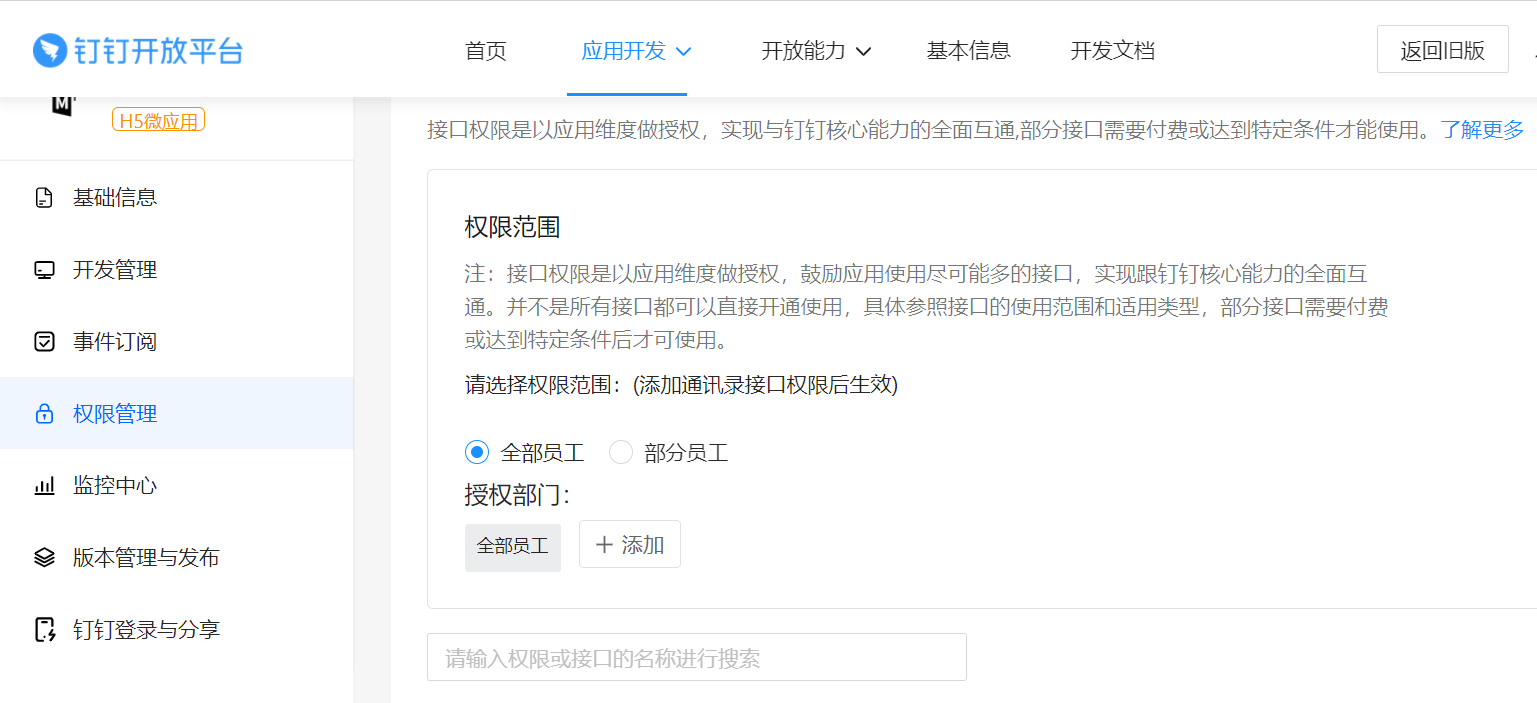
Task: Open the 了解更多 link
Action: (1482, 129)
